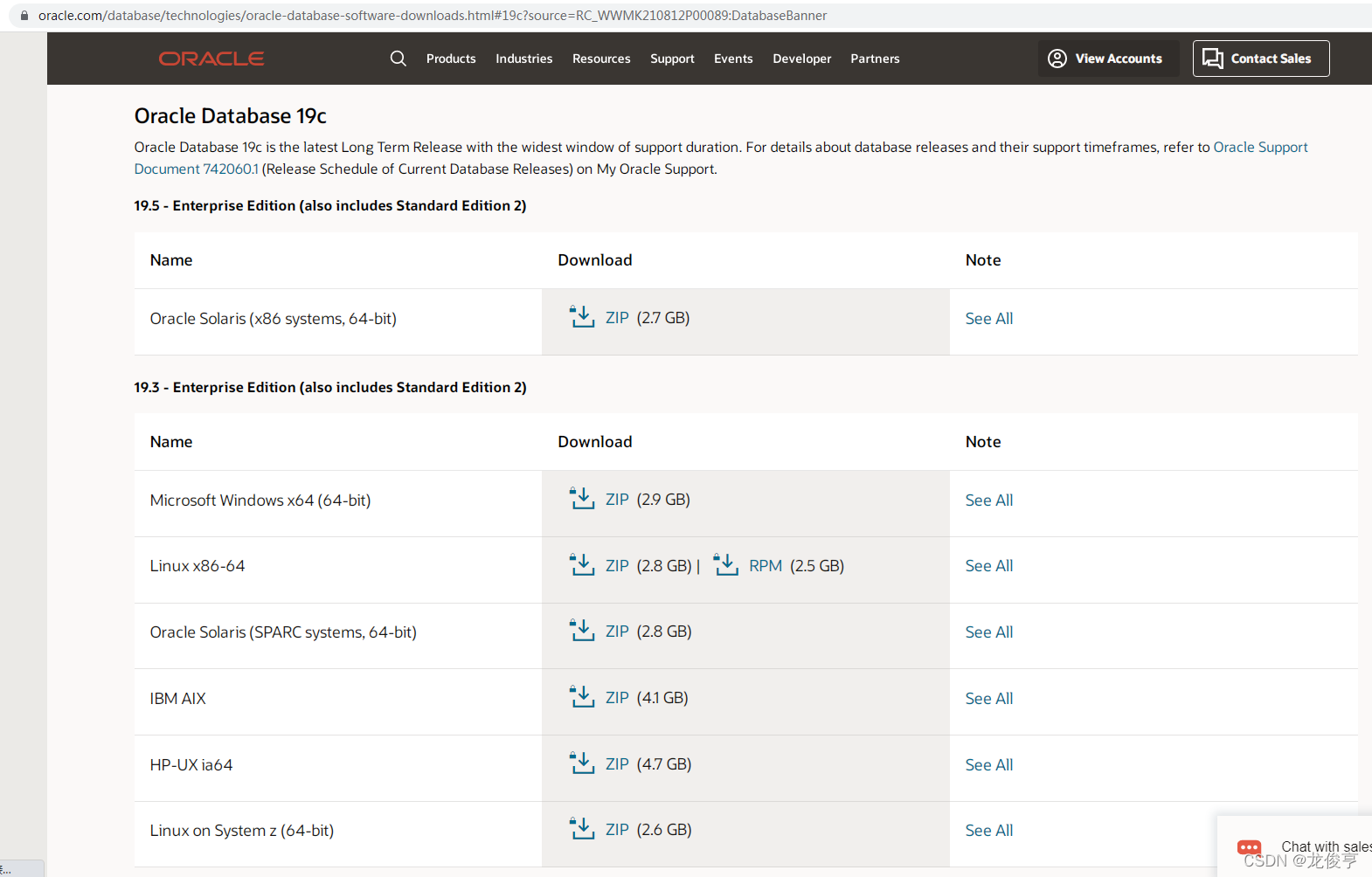Select 'IBM AIX' name cell
The image size is (1372, 877).
tap(178, 699)
